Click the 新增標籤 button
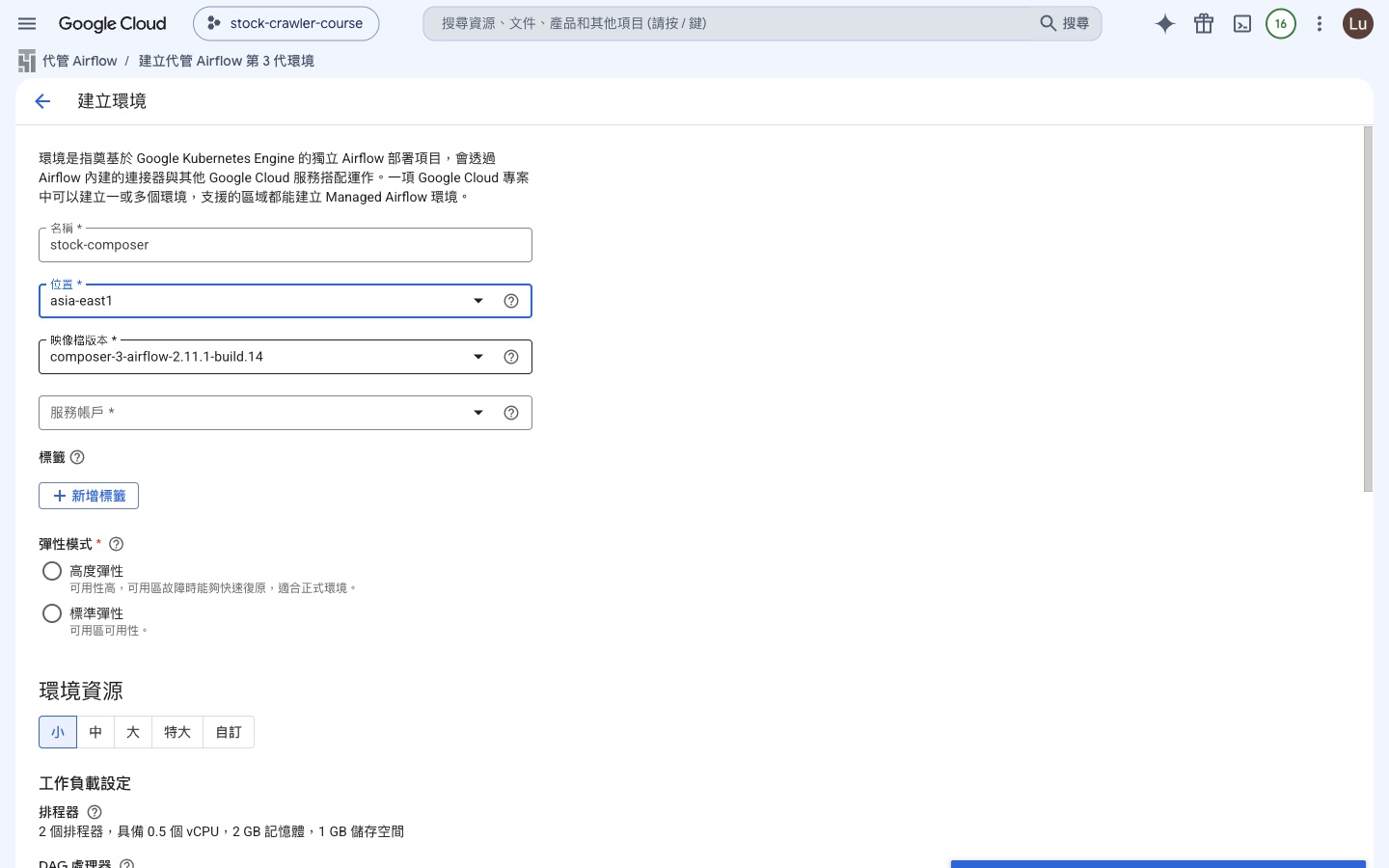The width and height of the screenshot is (1389, 868). [89, 496]
